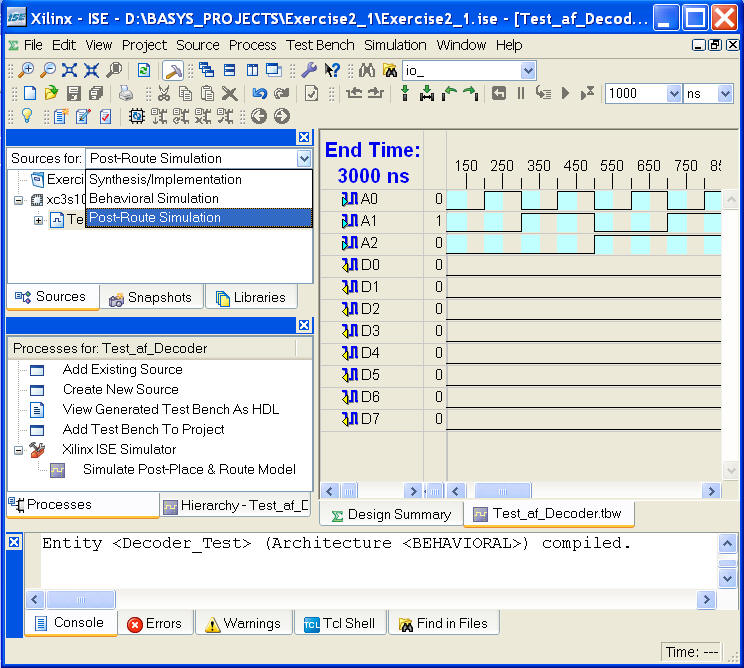744x668 pixels.
Task: Click the Save floppy disk icon
Action: click(74, 93)
